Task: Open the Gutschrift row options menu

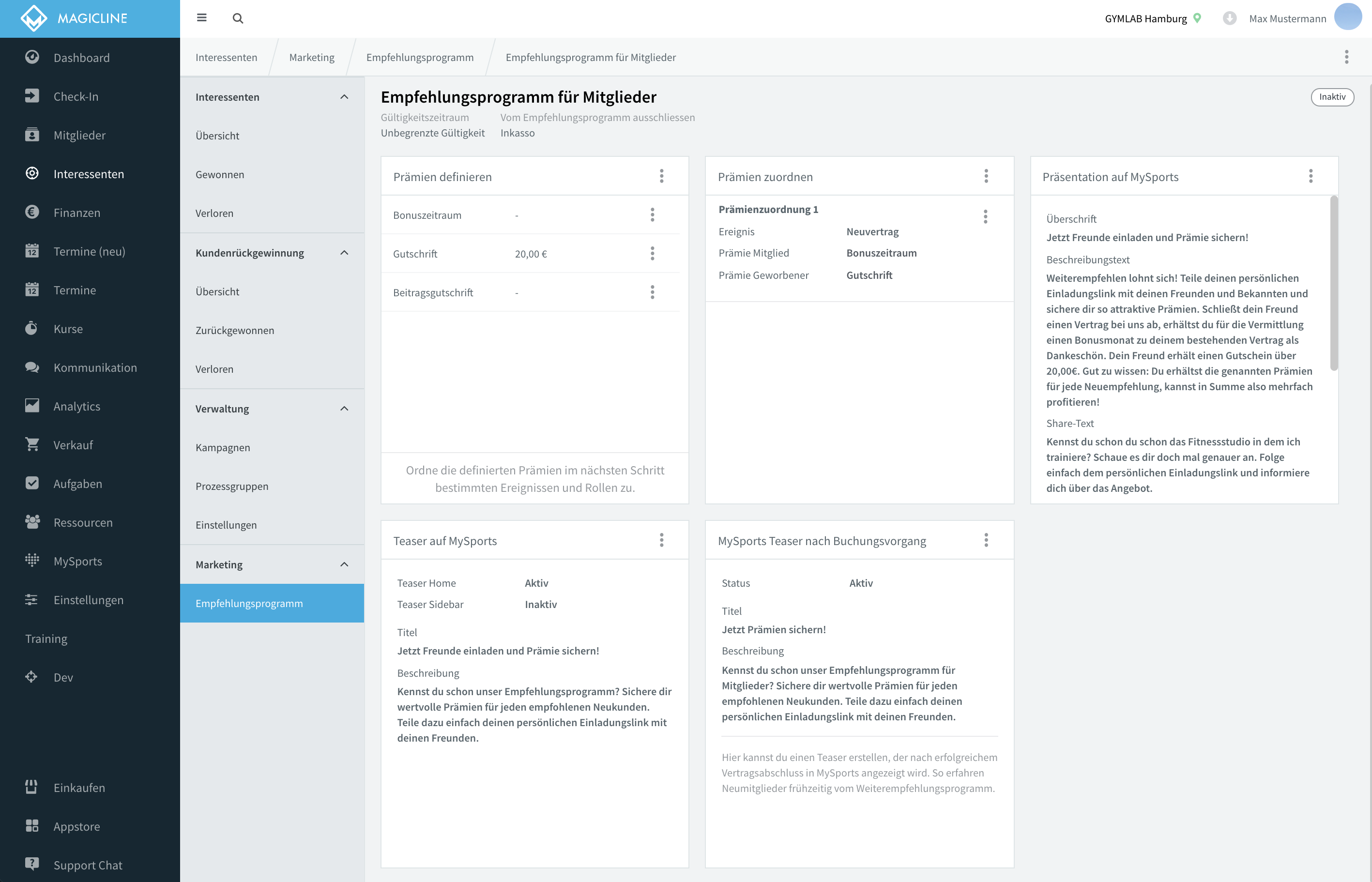Action: pos(652,254)
